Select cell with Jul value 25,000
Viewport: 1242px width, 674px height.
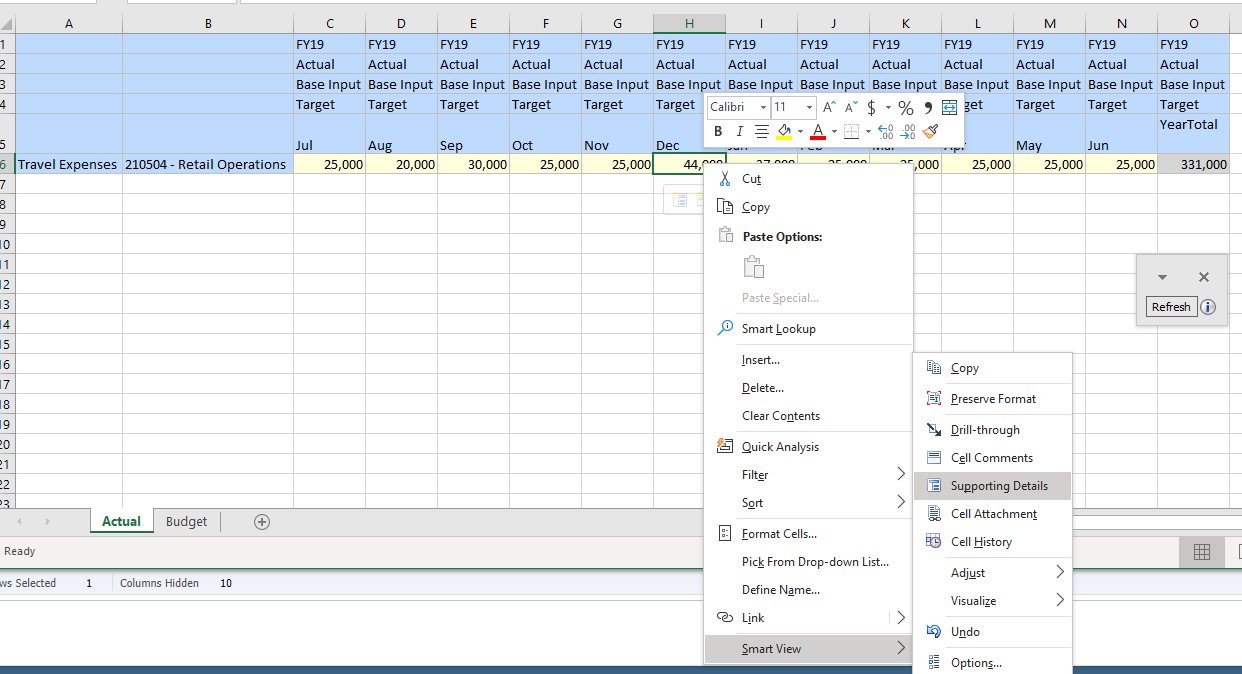(x=330, y=165)
